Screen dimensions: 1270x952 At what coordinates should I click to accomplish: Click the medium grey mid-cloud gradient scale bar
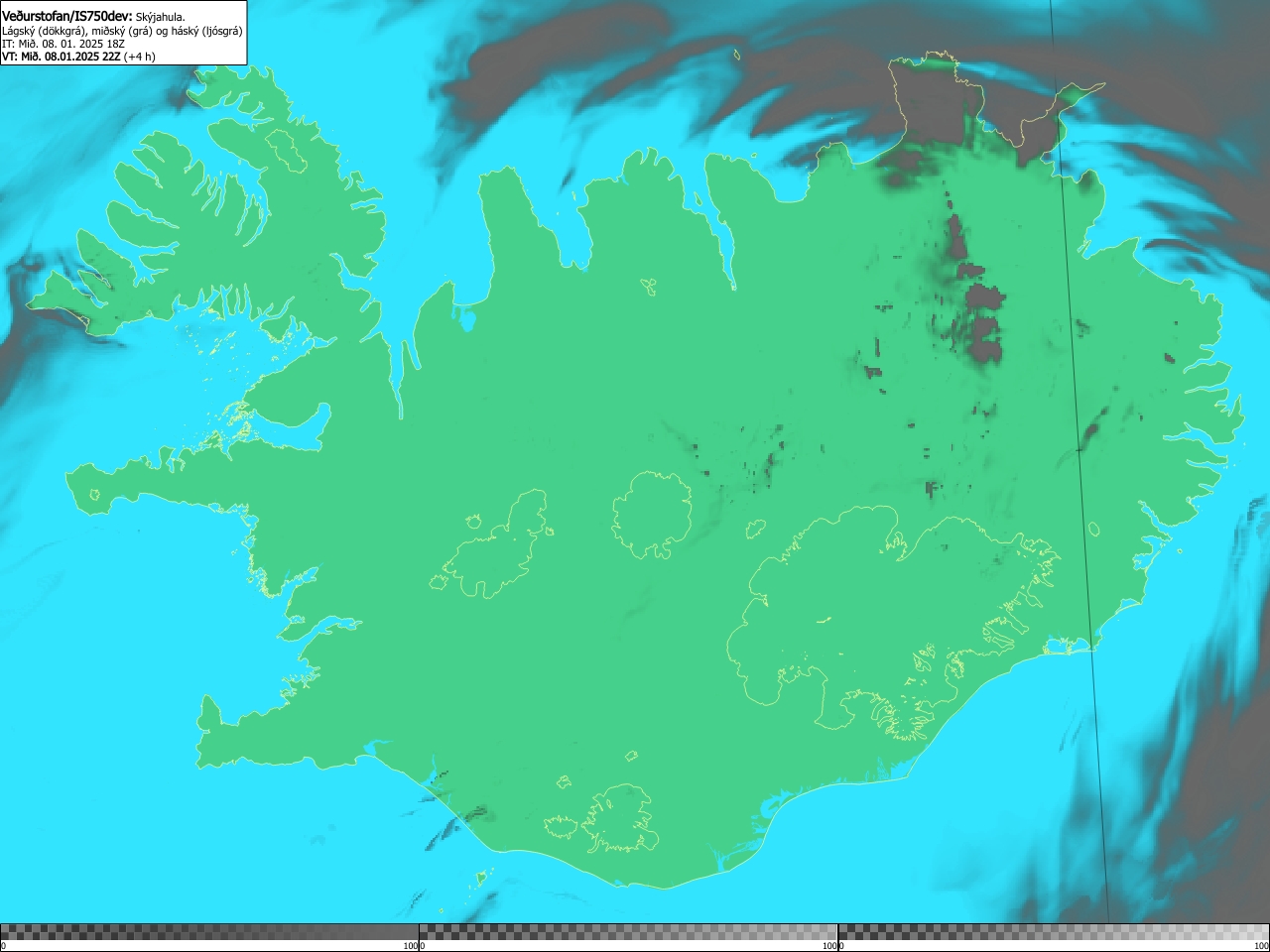coord(628,932)
